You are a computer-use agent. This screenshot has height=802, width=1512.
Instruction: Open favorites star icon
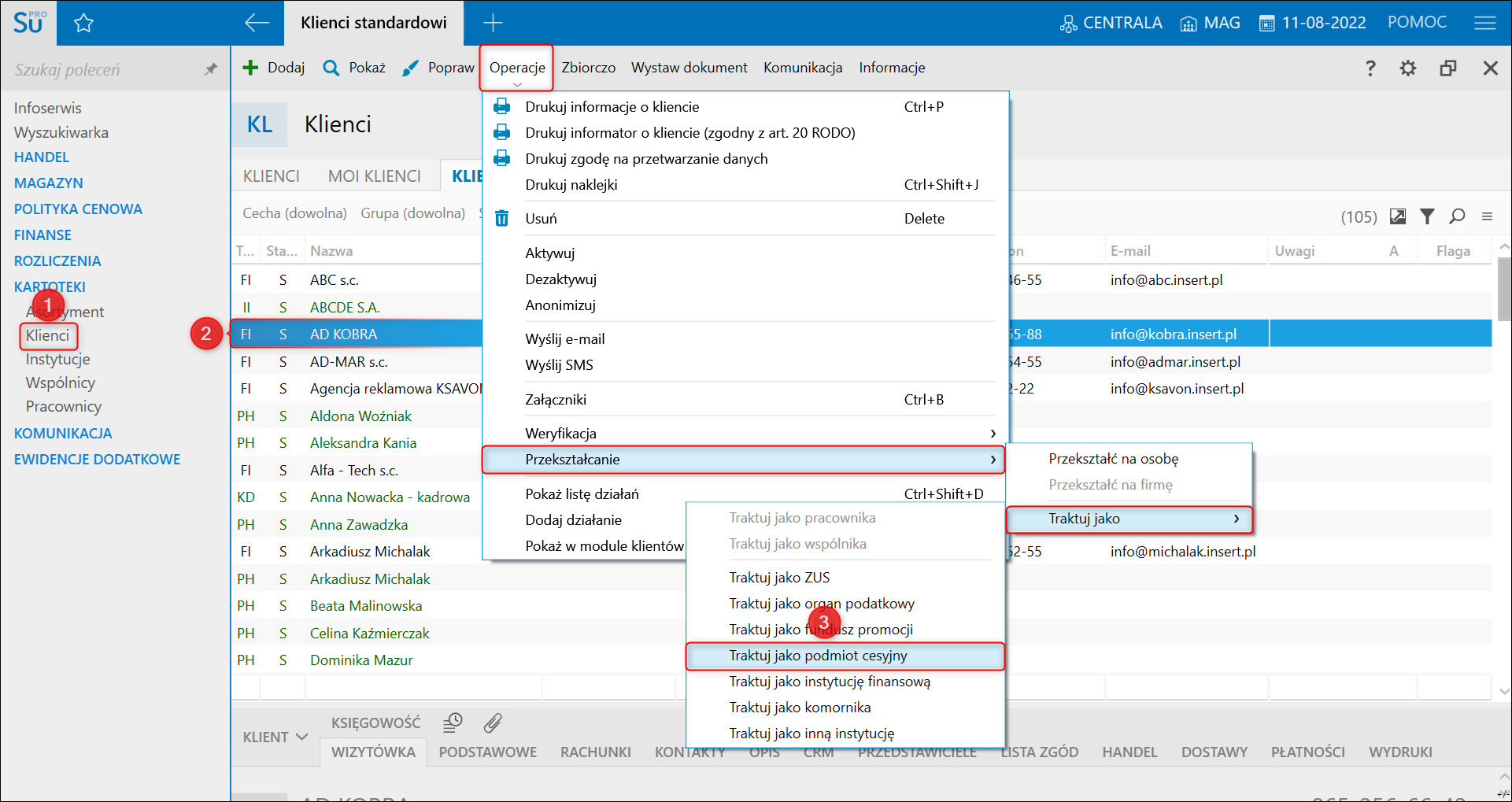83,23
